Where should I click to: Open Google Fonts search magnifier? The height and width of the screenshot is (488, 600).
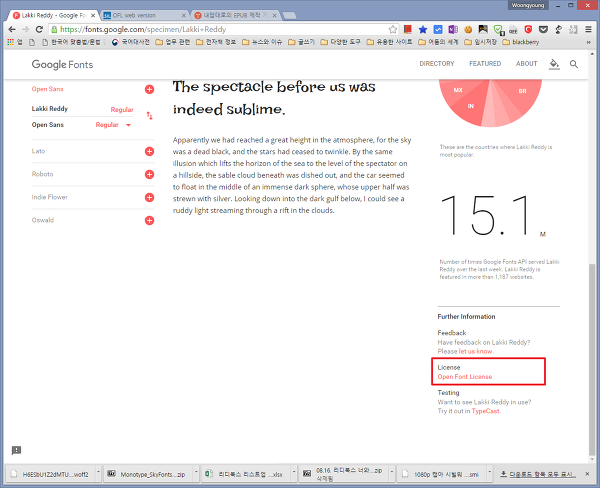(574, 64)
